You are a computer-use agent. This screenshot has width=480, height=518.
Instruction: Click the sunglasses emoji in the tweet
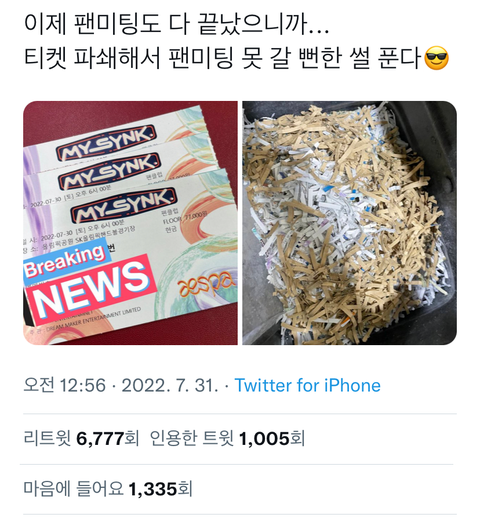[437, 58]
